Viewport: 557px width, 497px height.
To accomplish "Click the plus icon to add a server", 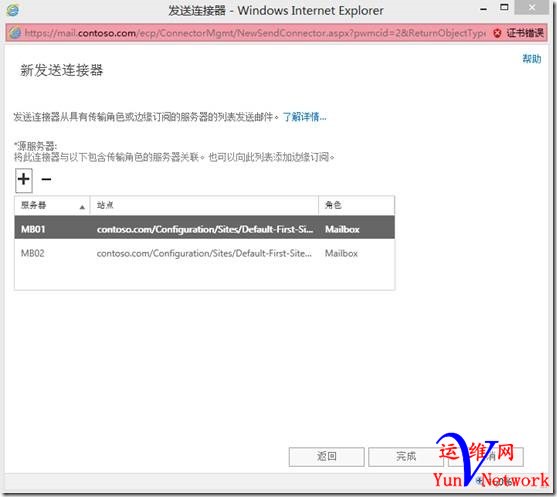I will (x=24, y=179).
